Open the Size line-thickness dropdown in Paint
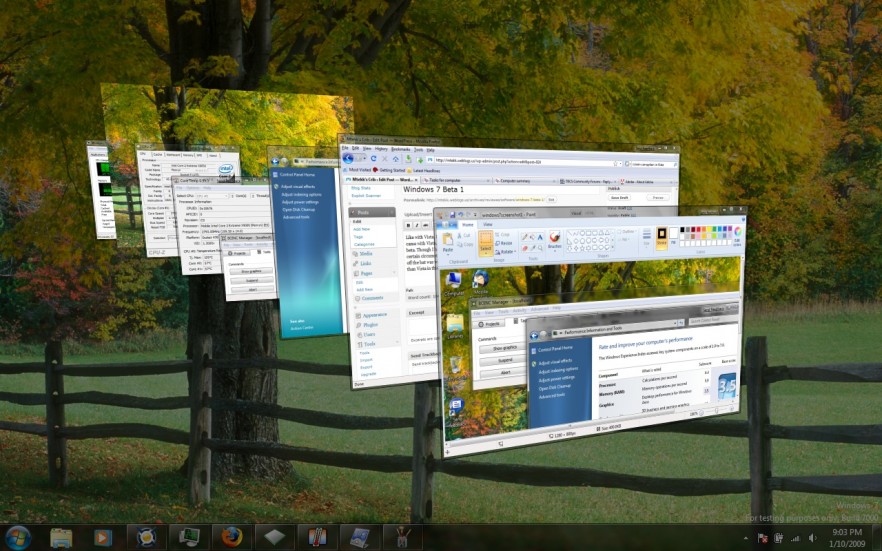Viewport: 882px width, 551px height. [x=647, y=237]
